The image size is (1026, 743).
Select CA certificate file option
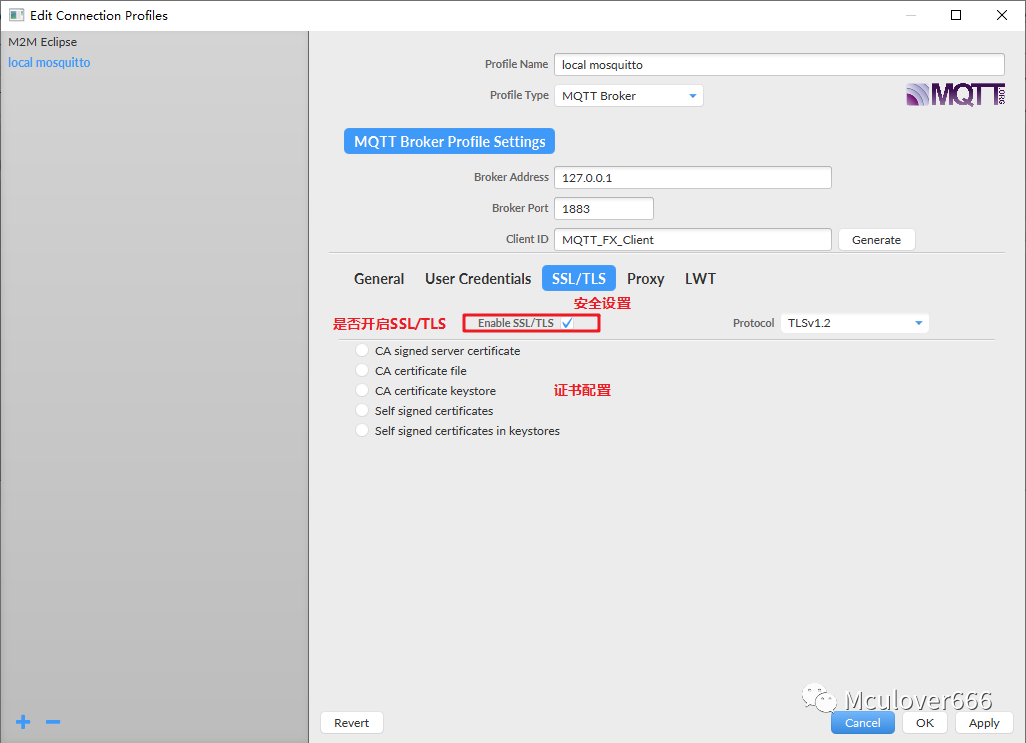[x=362, y=371]
